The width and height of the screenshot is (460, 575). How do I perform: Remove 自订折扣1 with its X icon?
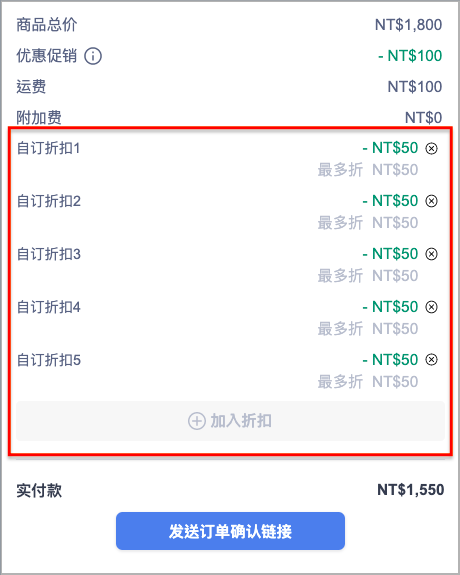click(431, 148)
